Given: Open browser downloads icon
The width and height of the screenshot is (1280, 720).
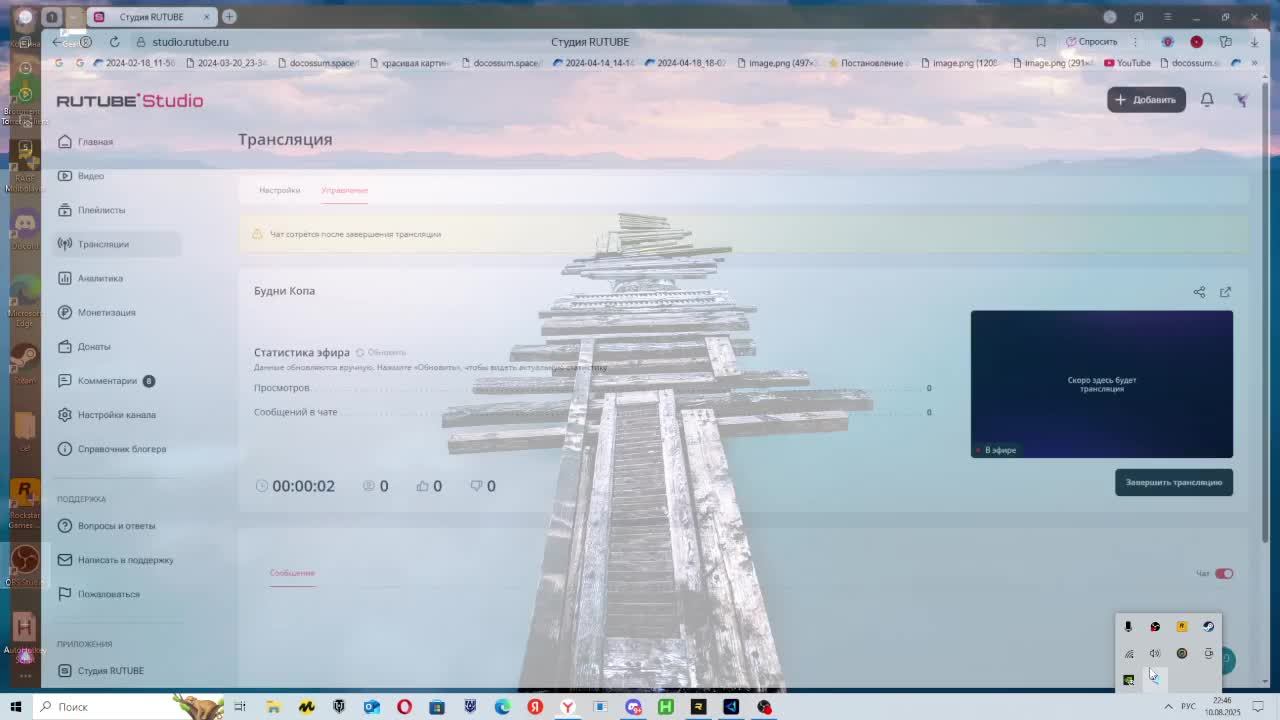Looking at the screenshot, I should pyautogui.click(x=1254, y=42).
